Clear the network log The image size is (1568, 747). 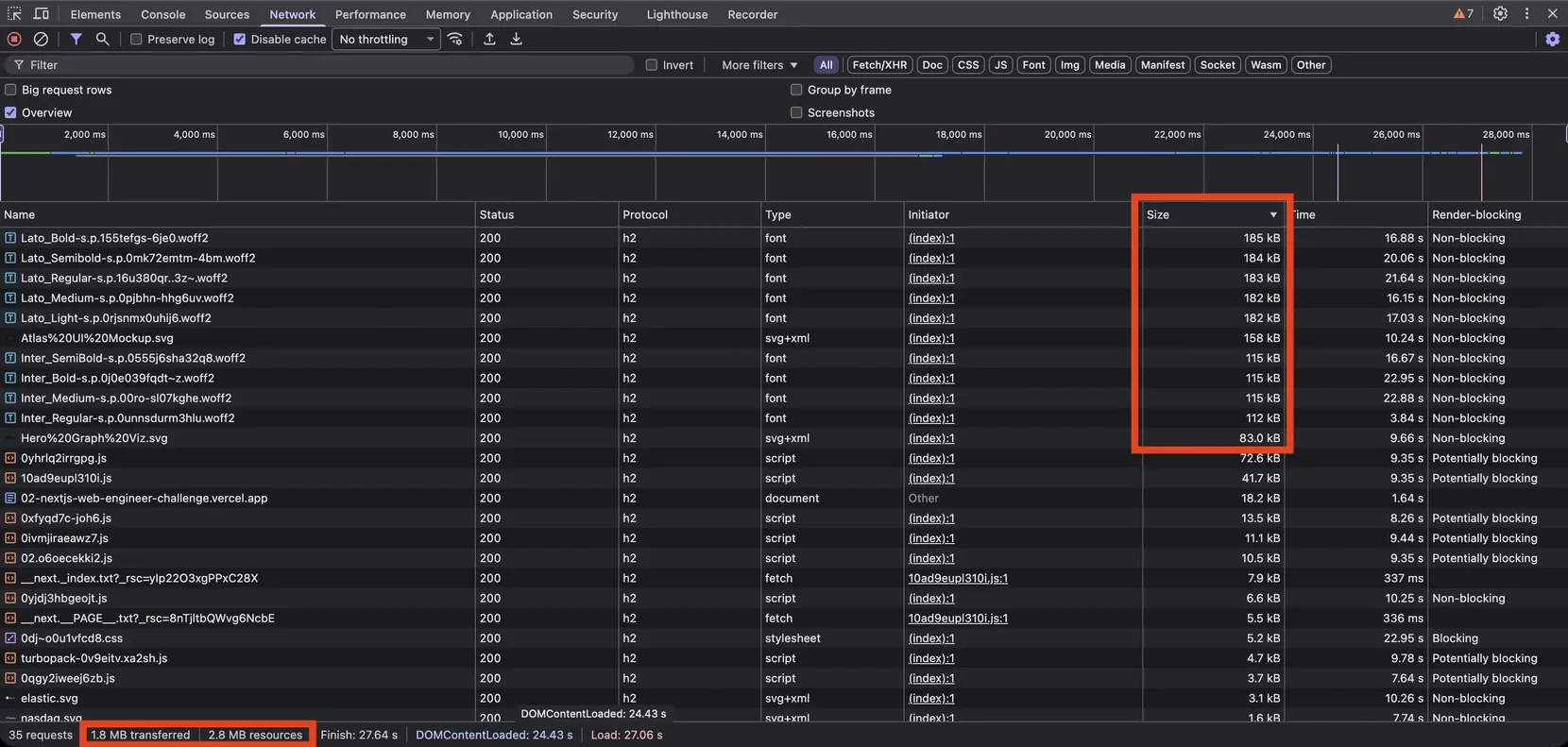[41, 39]
